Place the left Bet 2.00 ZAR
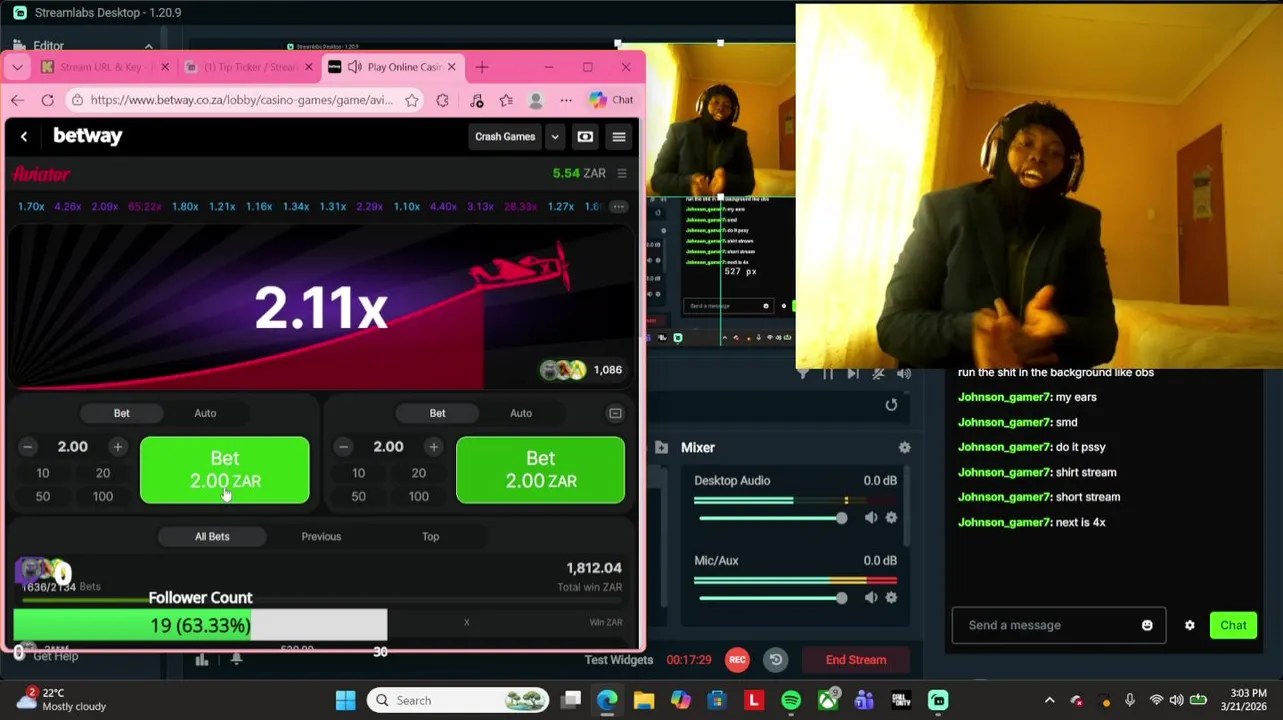 pos(225,470)
